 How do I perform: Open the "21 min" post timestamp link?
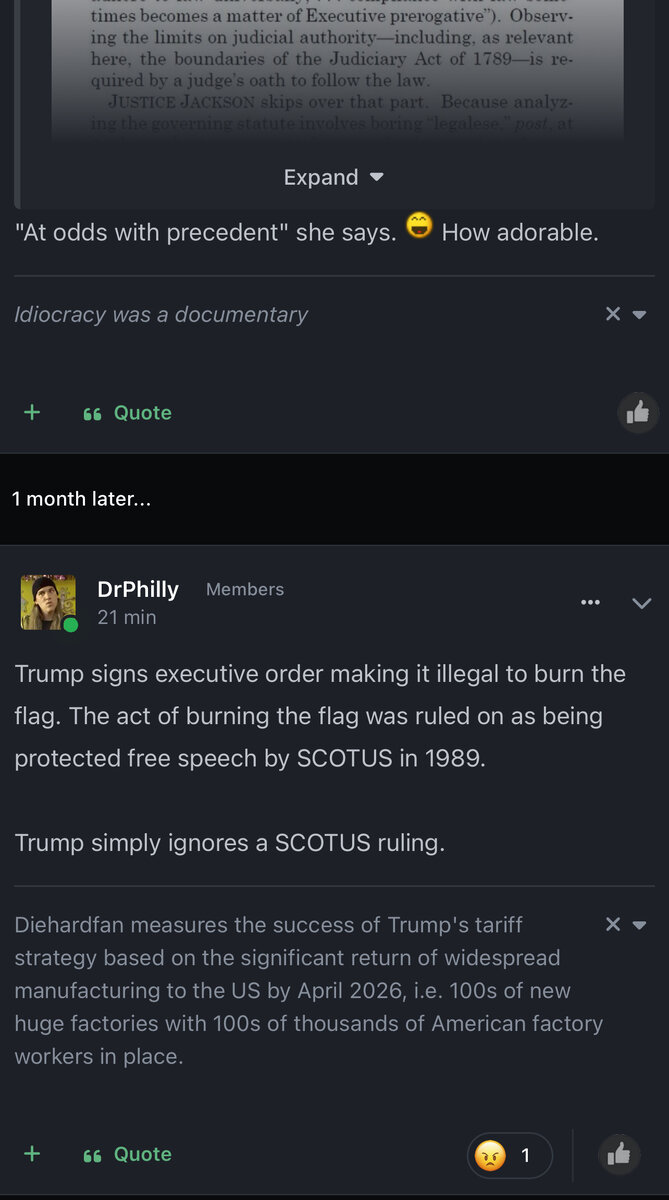[126, 618]
